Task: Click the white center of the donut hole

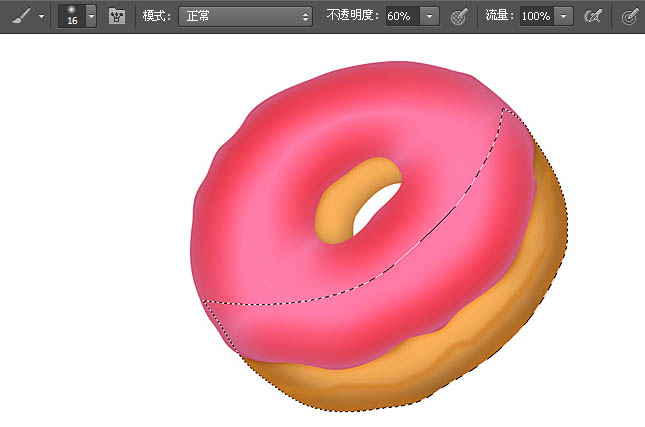Action: (x=374, y=208)
